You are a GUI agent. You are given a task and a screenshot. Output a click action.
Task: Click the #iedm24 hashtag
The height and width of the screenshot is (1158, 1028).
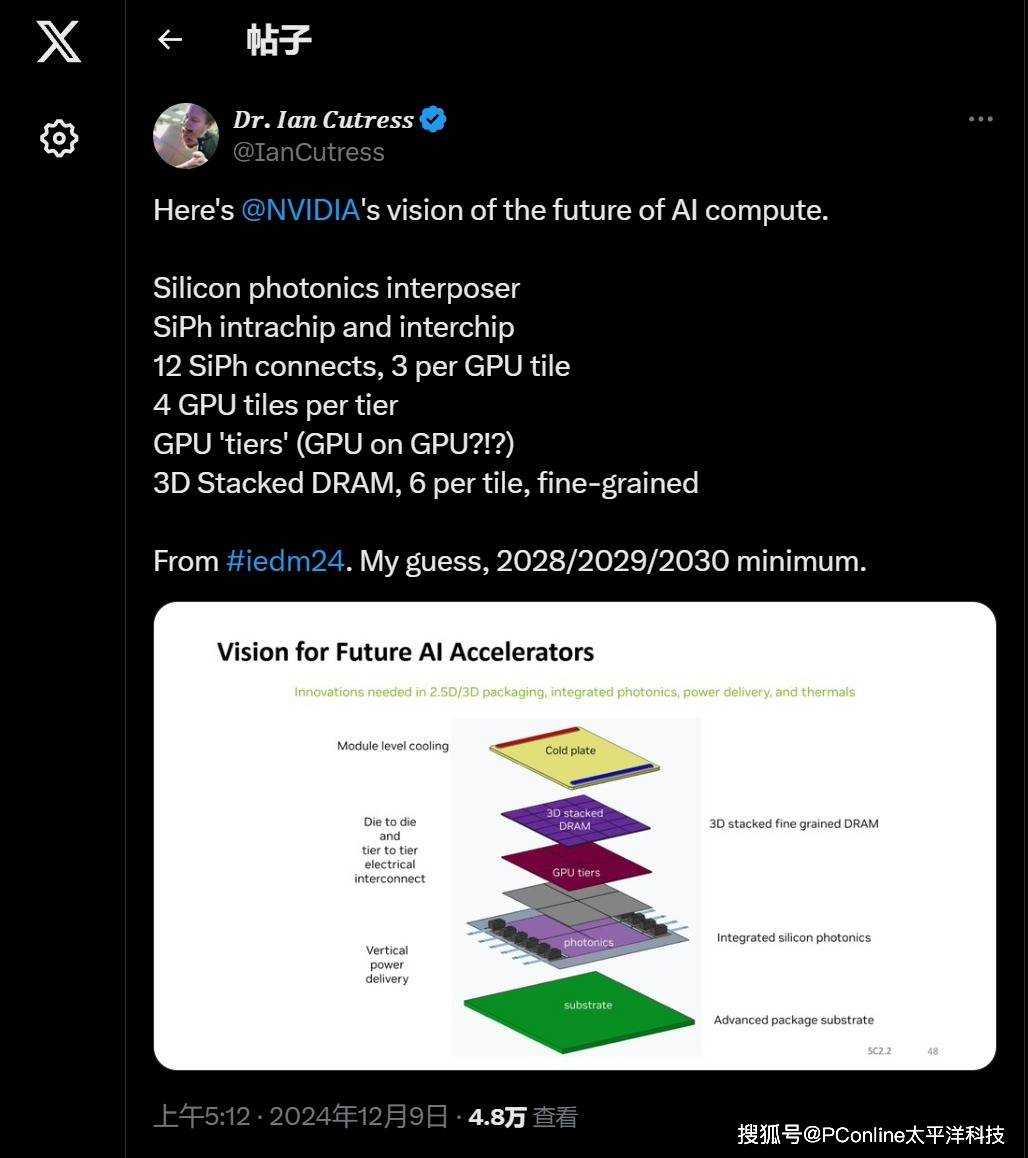[x=286, y=561]
